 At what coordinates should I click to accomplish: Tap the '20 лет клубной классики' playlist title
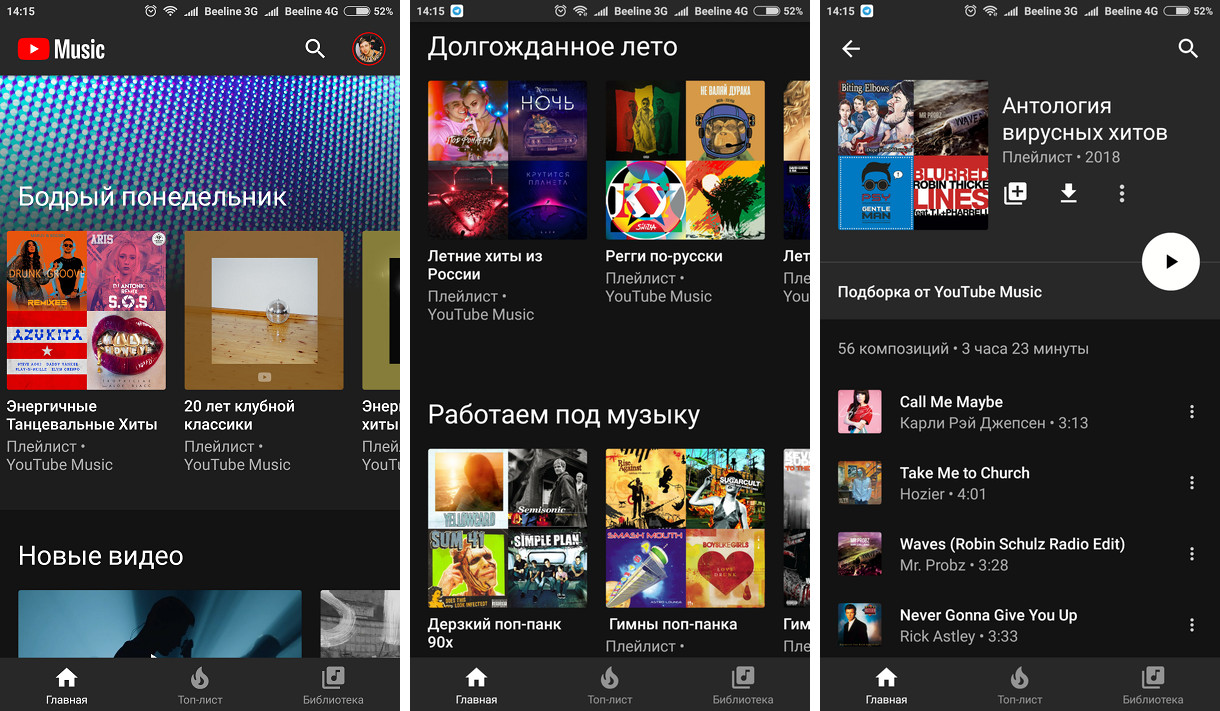click(x=240, y=415)
